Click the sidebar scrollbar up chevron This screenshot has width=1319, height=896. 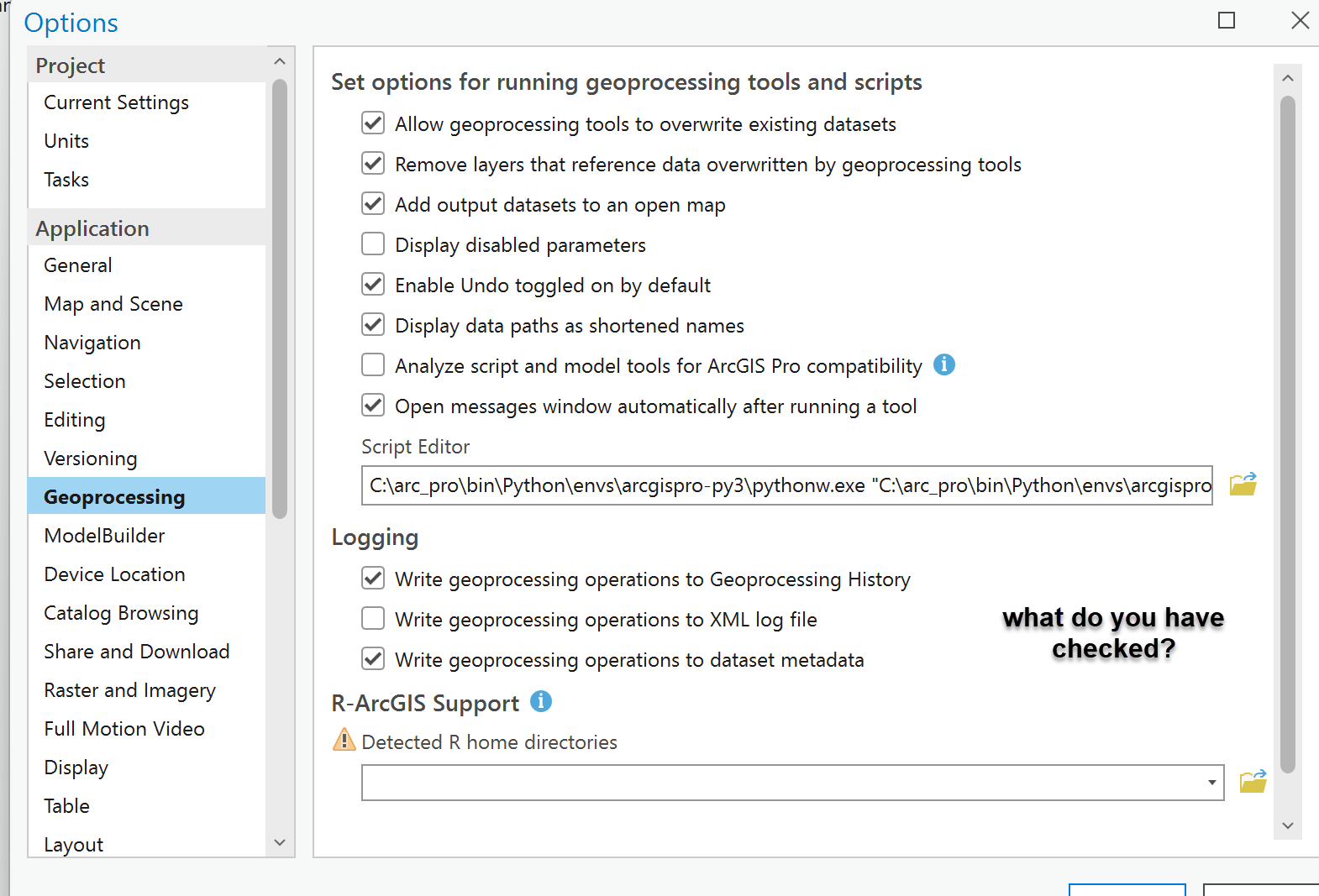tap(280, 60)
